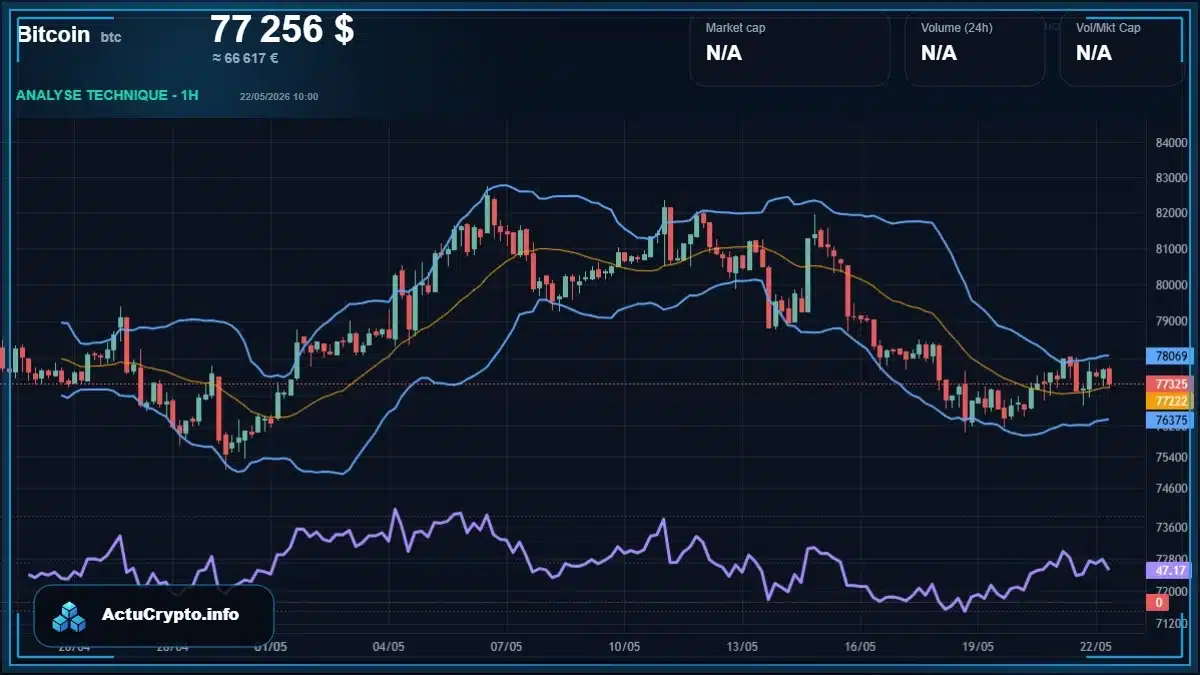Viewport: 1200px width, 675px height.
Task: Click the red 0 indicator tag
Action: [x=1159, y=602]
